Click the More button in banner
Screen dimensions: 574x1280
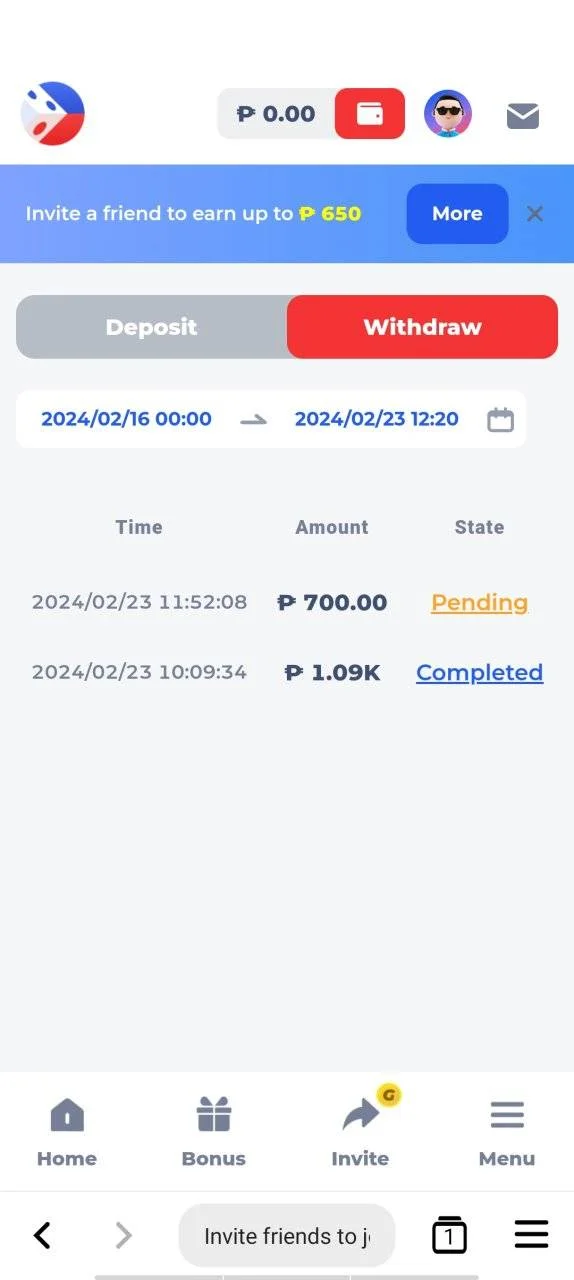click(x=457, y=214)
